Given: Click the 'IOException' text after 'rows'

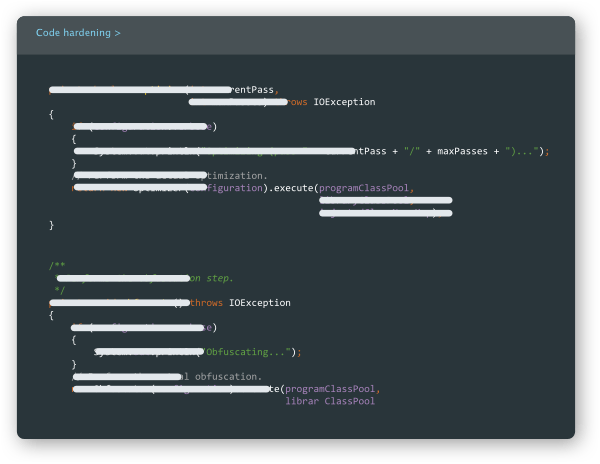Looking at the screenshot, I should click(344, 102).
